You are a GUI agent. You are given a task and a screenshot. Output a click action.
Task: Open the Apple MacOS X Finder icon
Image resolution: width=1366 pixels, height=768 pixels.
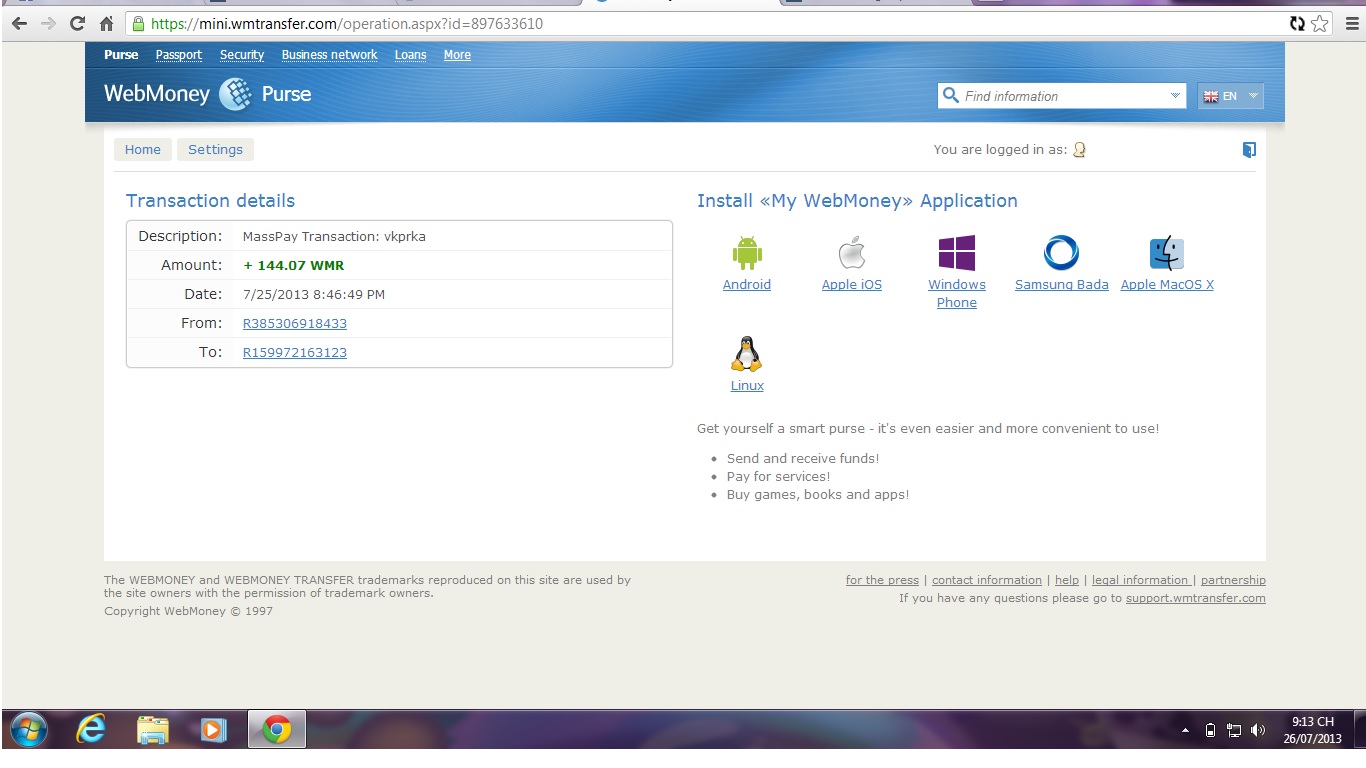coord(1167,253)
